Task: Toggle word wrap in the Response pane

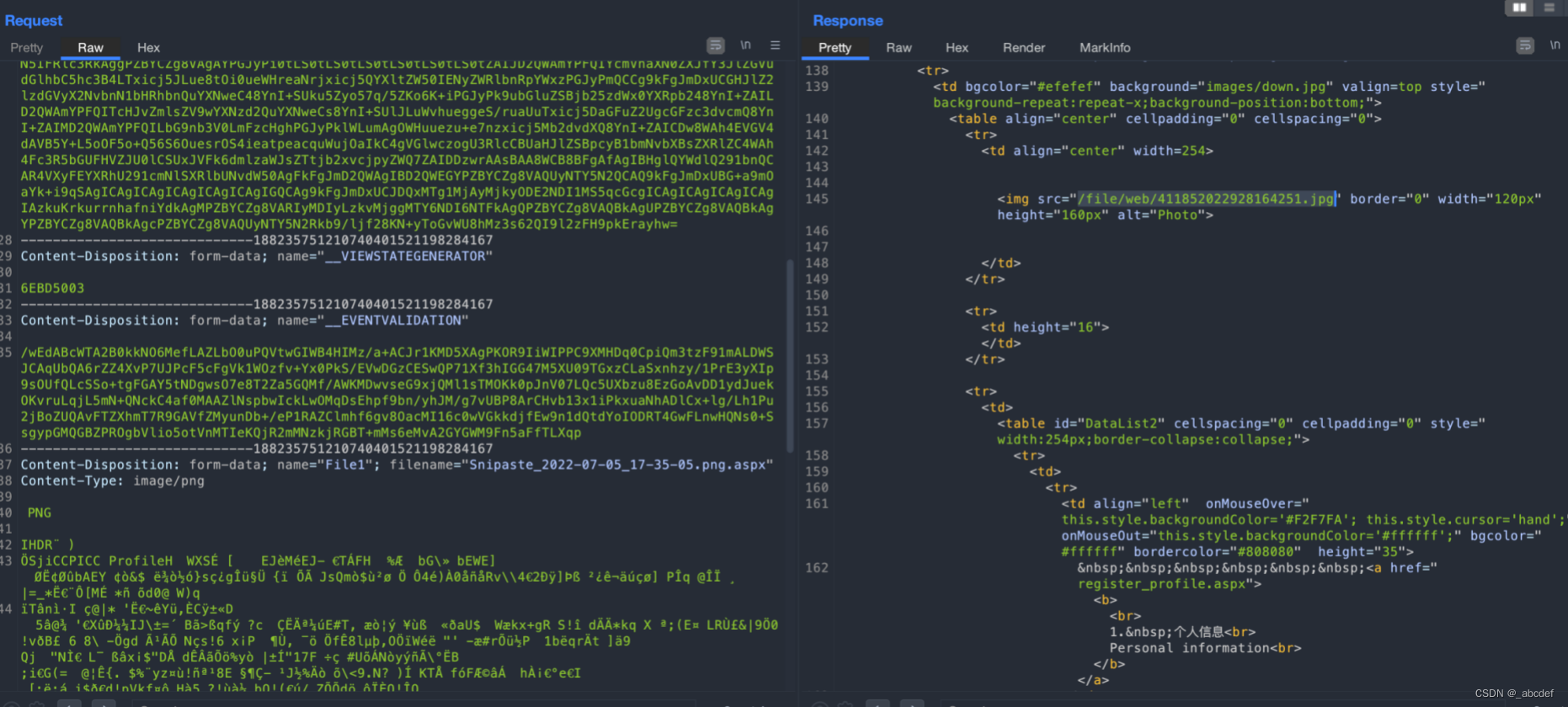Action: 1525,45
